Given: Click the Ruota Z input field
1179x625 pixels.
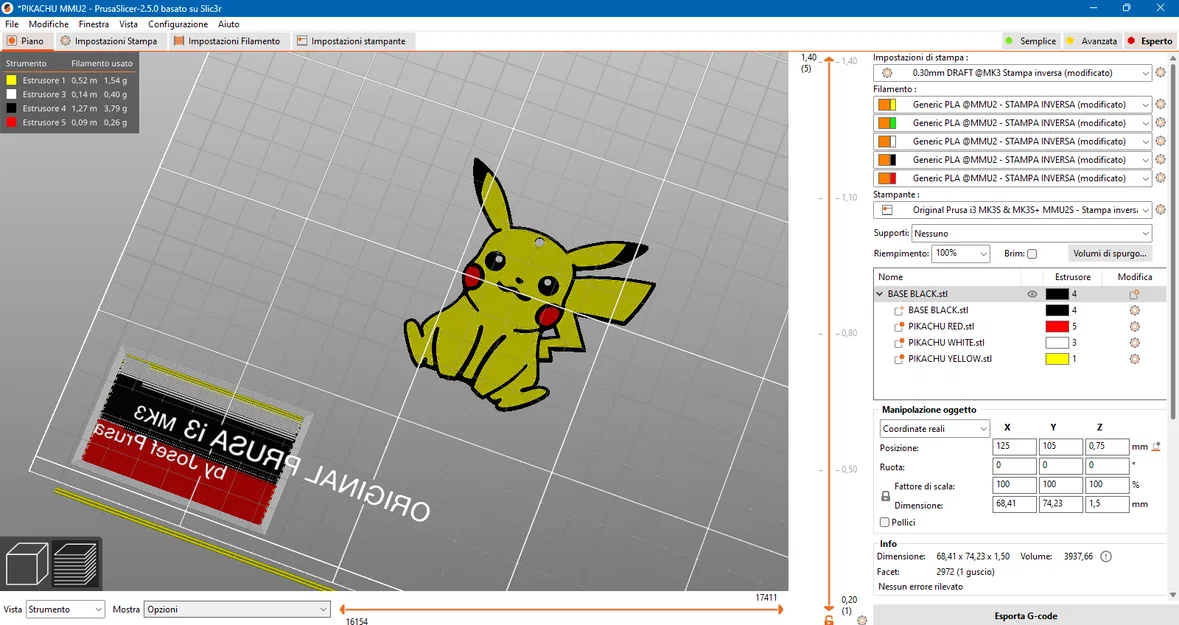Looking at the screenshot, I should 1107,466.
